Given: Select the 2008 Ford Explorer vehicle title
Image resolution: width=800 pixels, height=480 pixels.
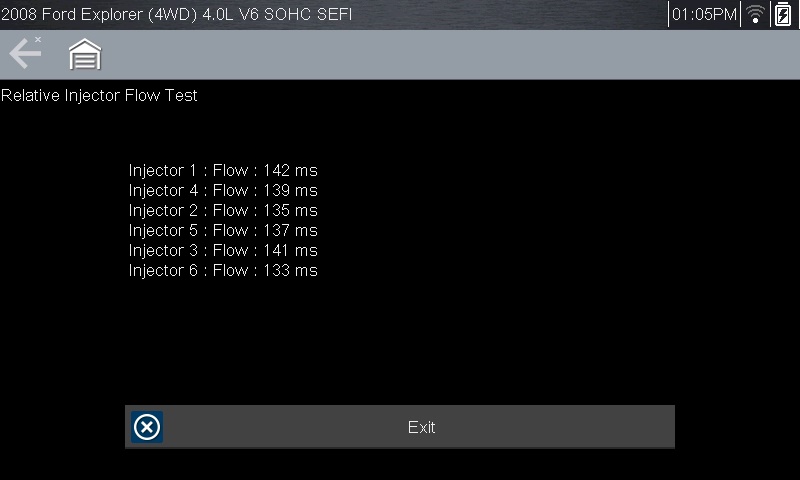Looking at the screenshot, I should [176, 15].
